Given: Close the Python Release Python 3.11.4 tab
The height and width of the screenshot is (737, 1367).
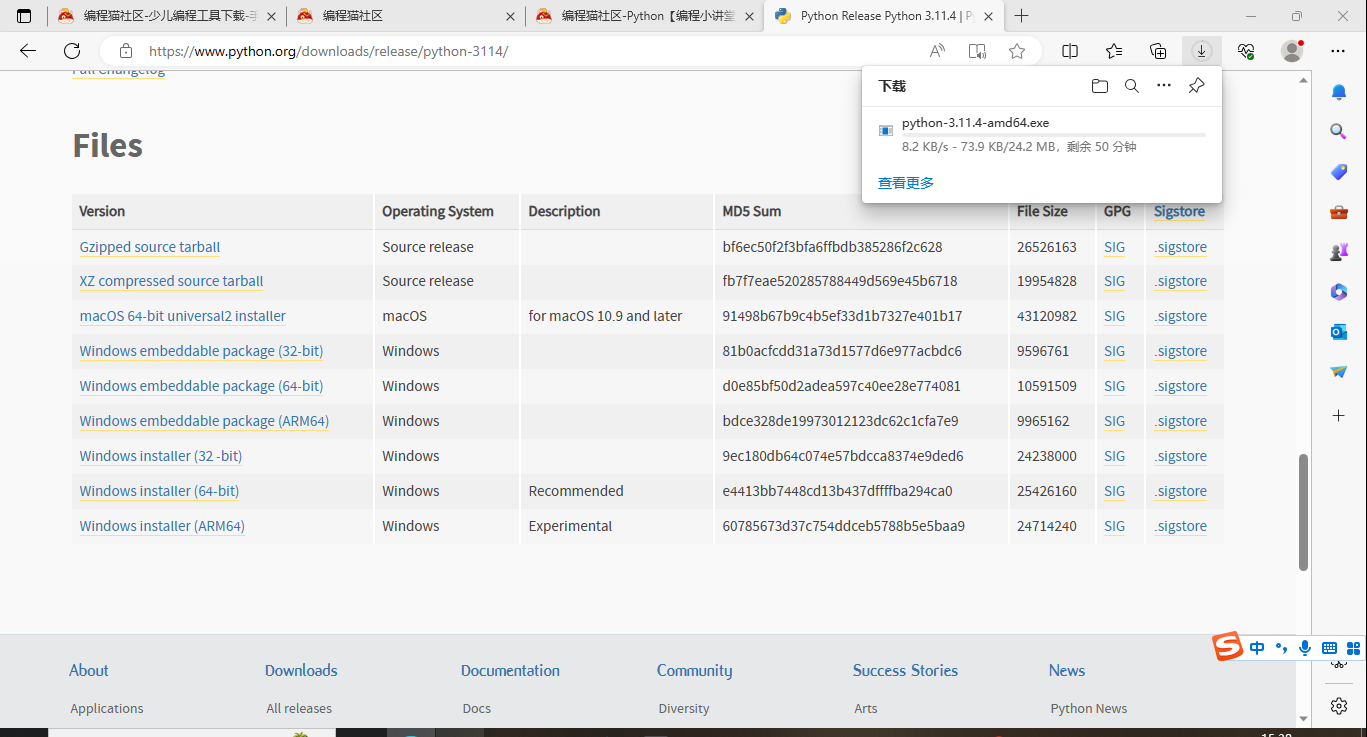Looking at the screenshot, I should coord(989,16).
